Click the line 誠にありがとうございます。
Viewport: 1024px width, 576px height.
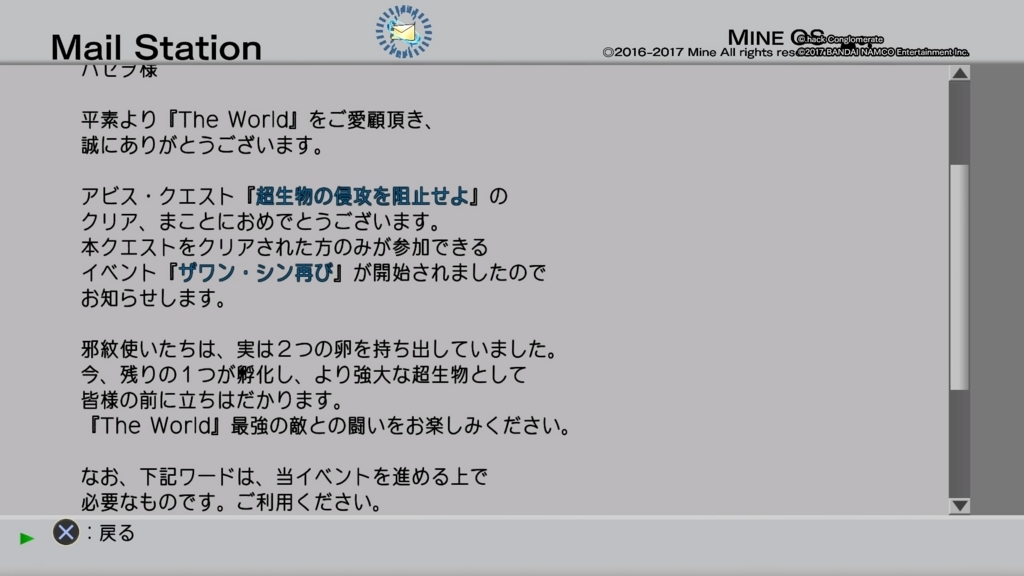pos(202,145)
